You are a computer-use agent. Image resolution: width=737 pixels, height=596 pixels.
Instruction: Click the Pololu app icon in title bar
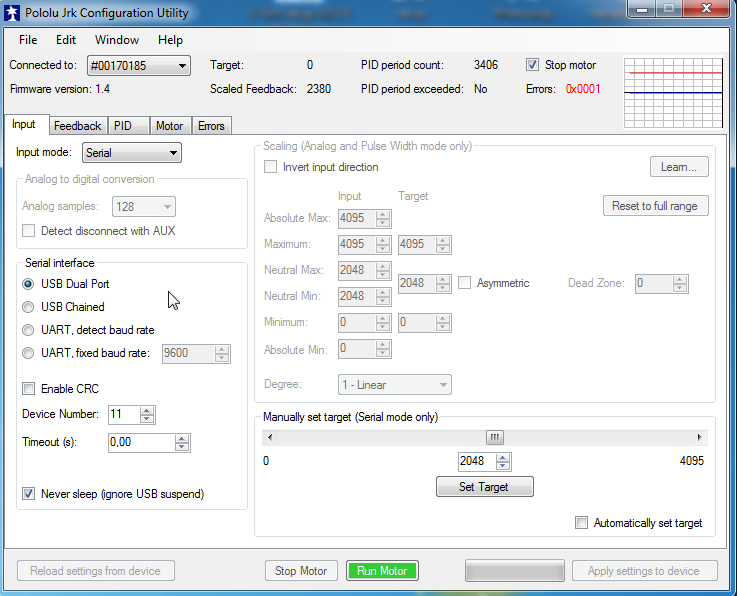tap(12, 13)
